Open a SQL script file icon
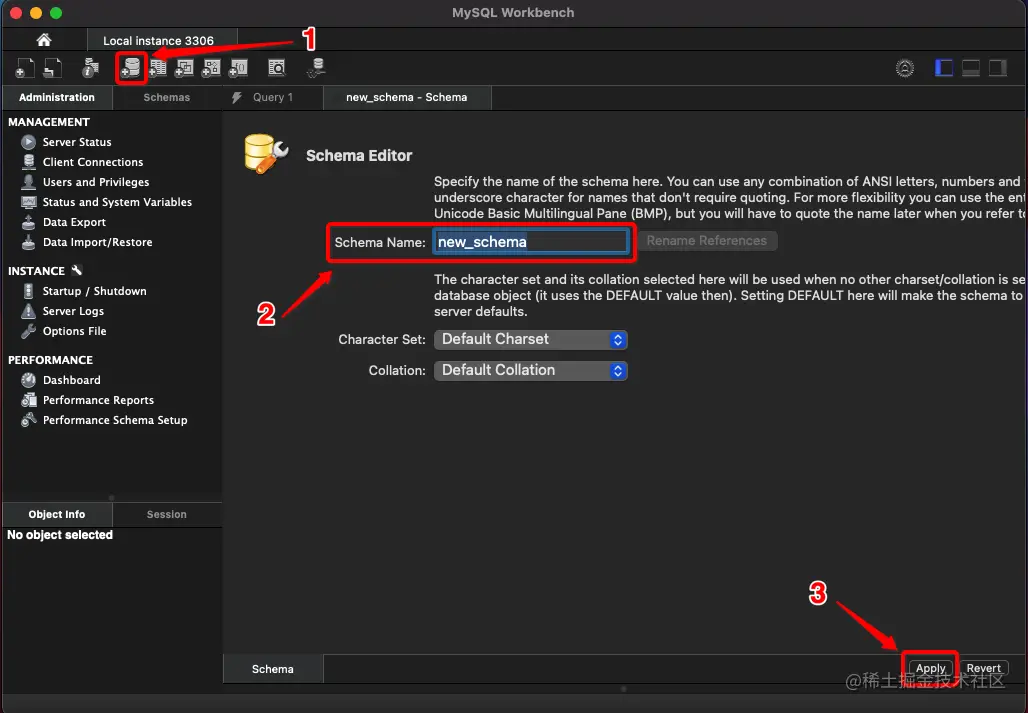 (x=52, y=67)
